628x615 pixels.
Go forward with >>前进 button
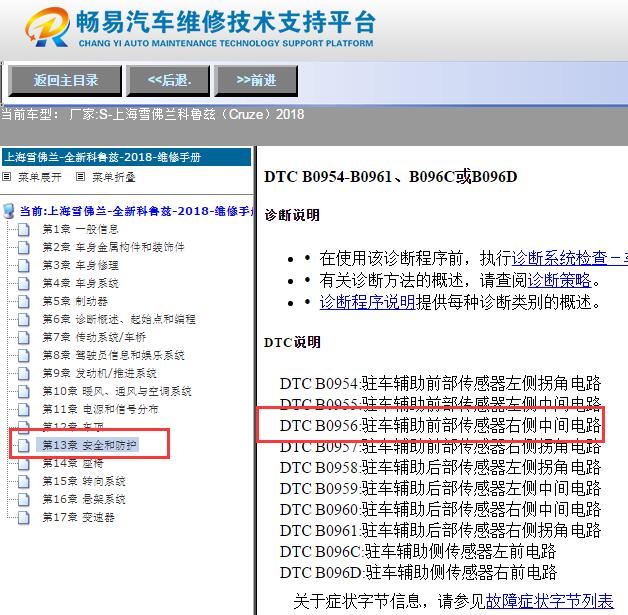coord(256,80)
